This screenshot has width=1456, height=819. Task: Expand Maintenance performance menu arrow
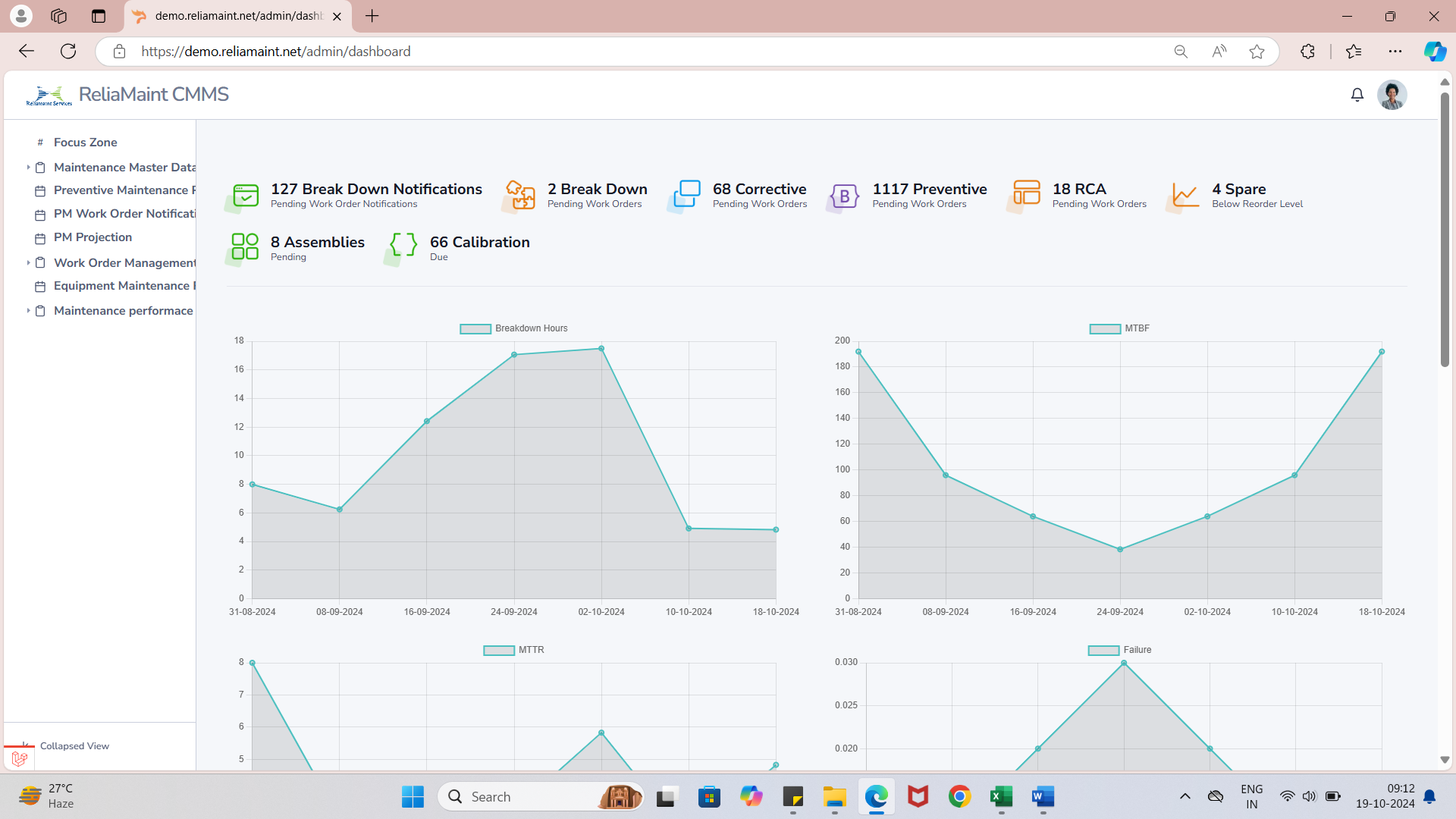click(28, 311)
